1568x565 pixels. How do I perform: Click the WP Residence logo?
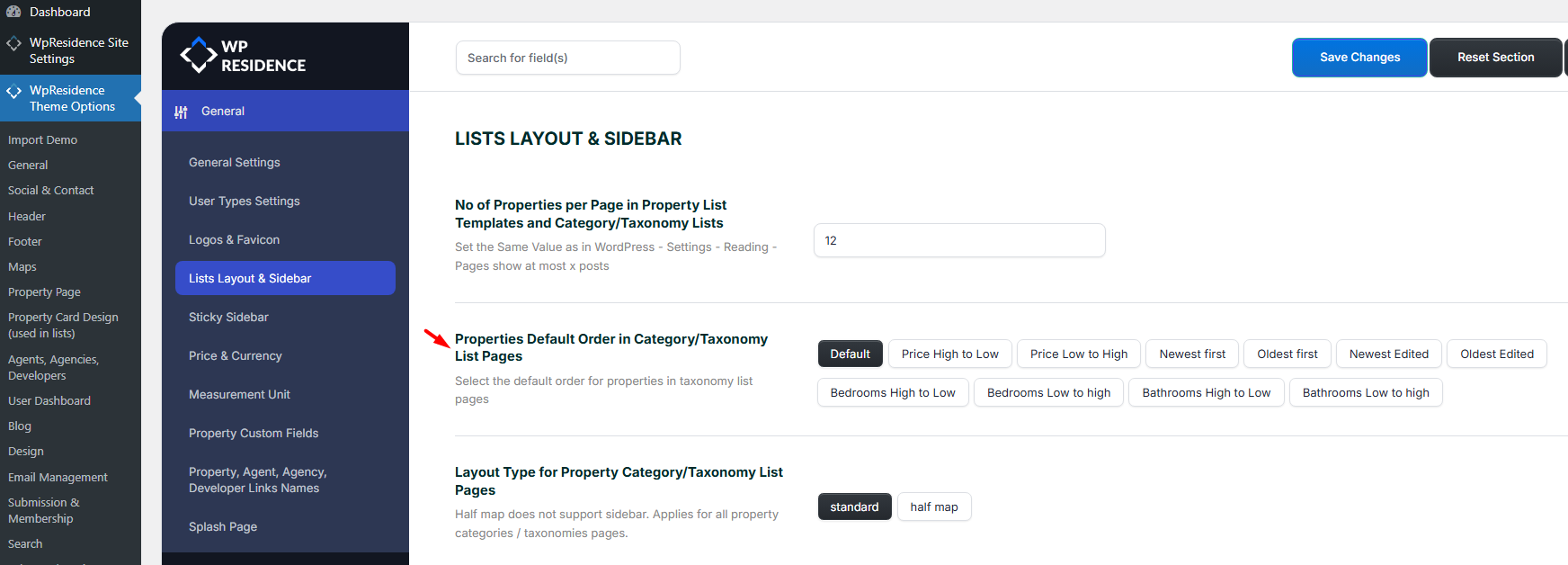tap(243, 56)
